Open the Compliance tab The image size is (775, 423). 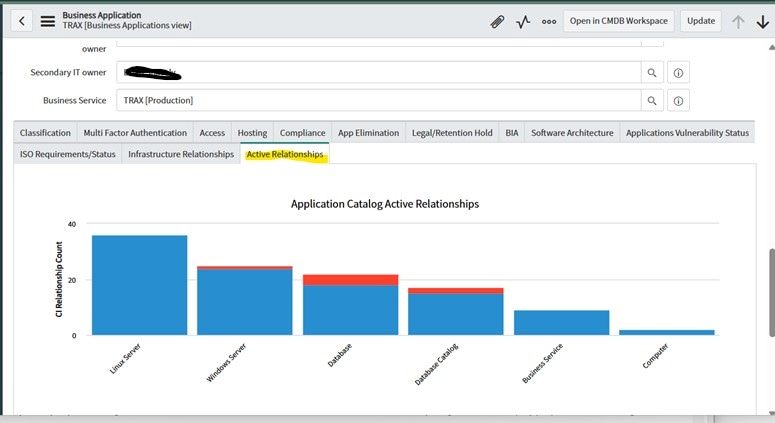(x=302, y=132)
